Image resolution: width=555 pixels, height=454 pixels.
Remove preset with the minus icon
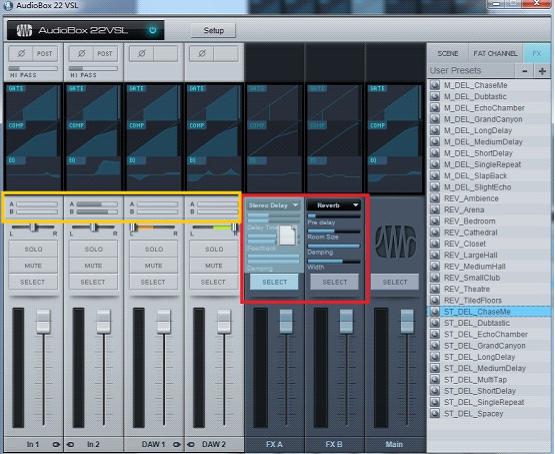(525, 71)
